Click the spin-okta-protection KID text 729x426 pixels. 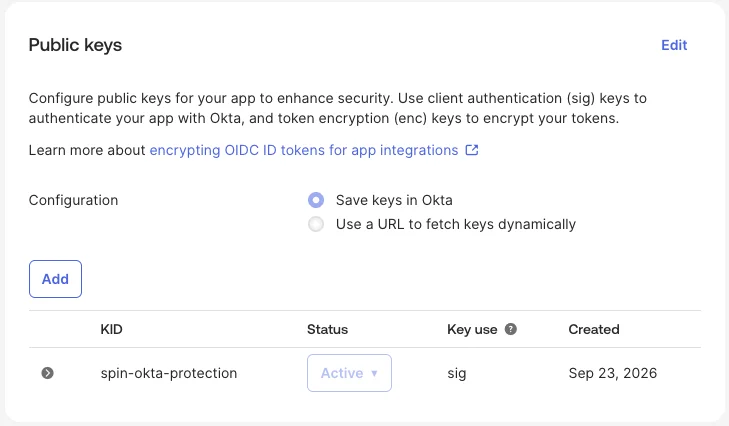(x=169, y=373)
